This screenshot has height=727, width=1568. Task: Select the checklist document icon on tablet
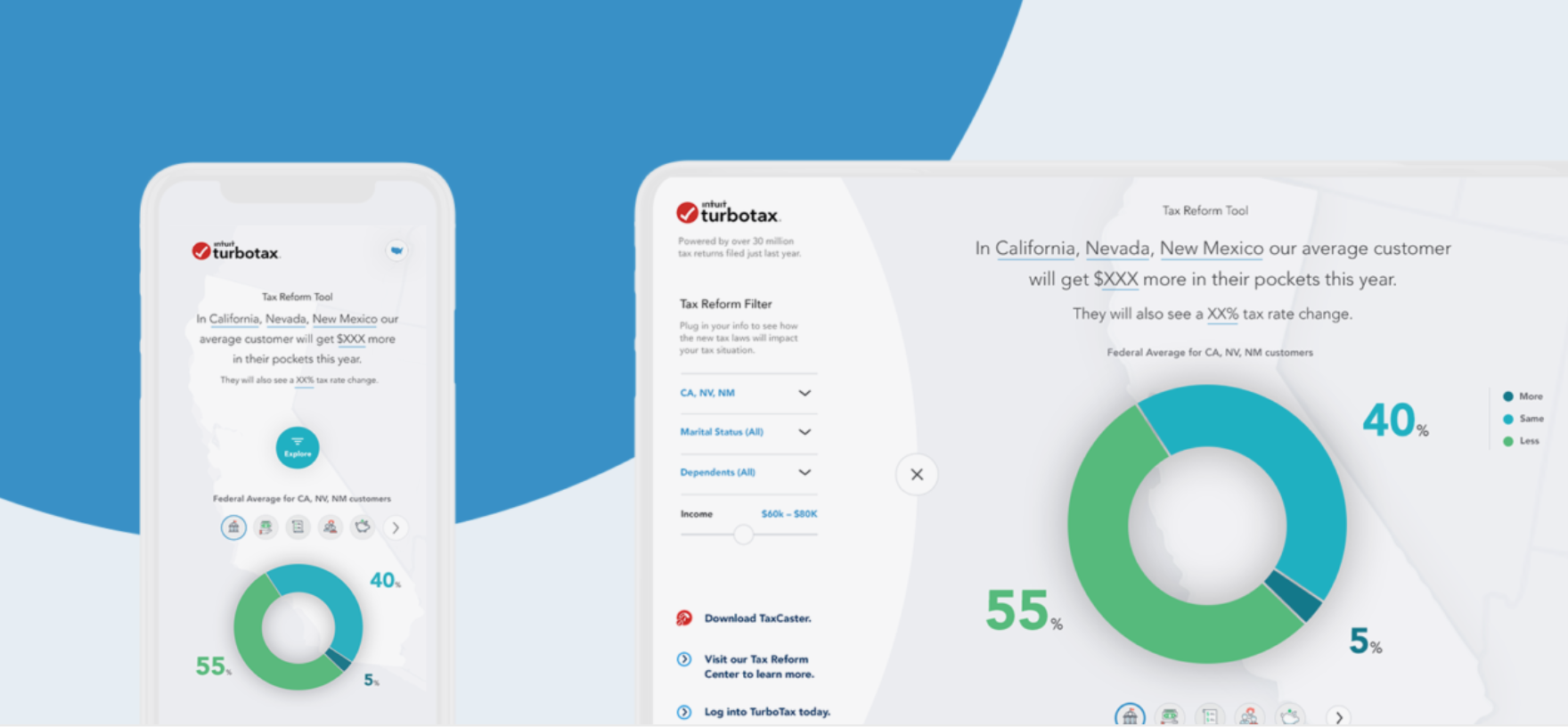1209,716
